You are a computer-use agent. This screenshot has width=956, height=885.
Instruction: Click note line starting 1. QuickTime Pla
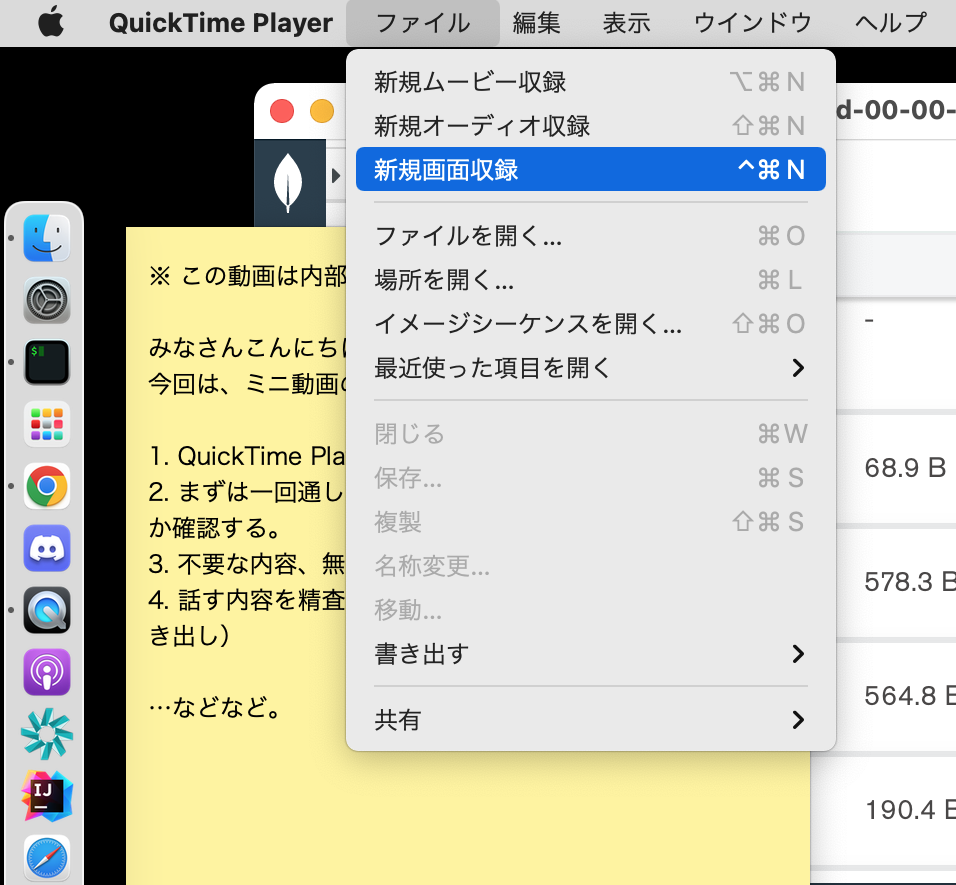(247, 456)
